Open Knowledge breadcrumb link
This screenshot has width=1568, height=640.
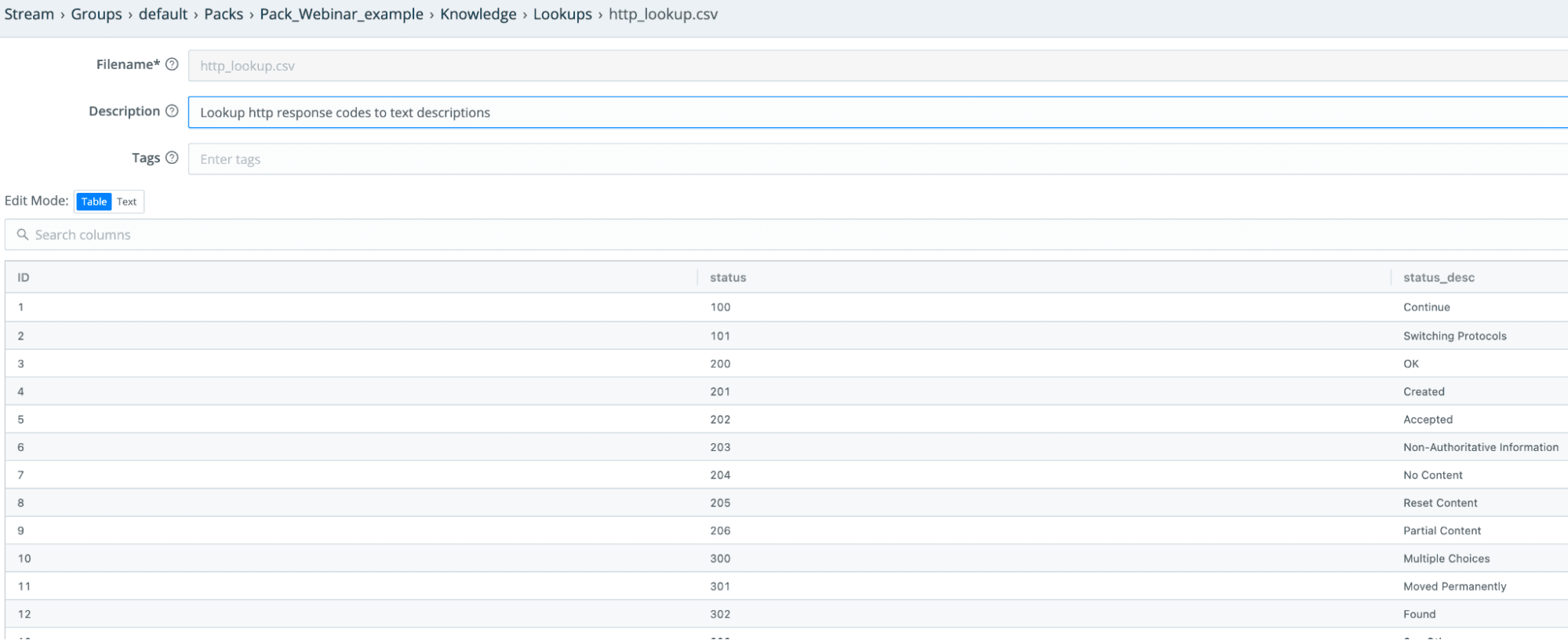(478, 14)
